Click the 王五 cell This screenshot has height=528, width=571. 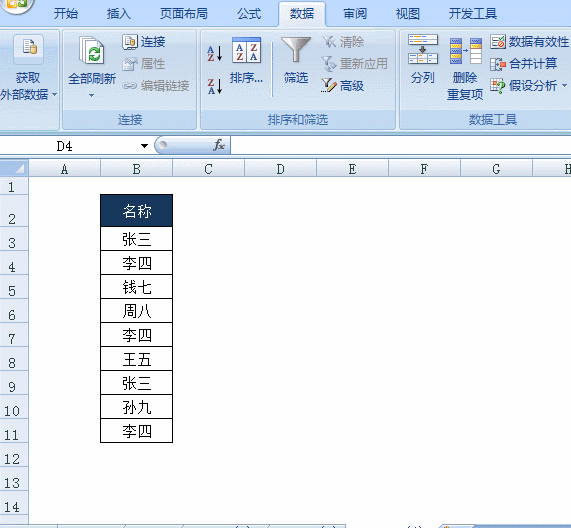[x=137, y=359]
